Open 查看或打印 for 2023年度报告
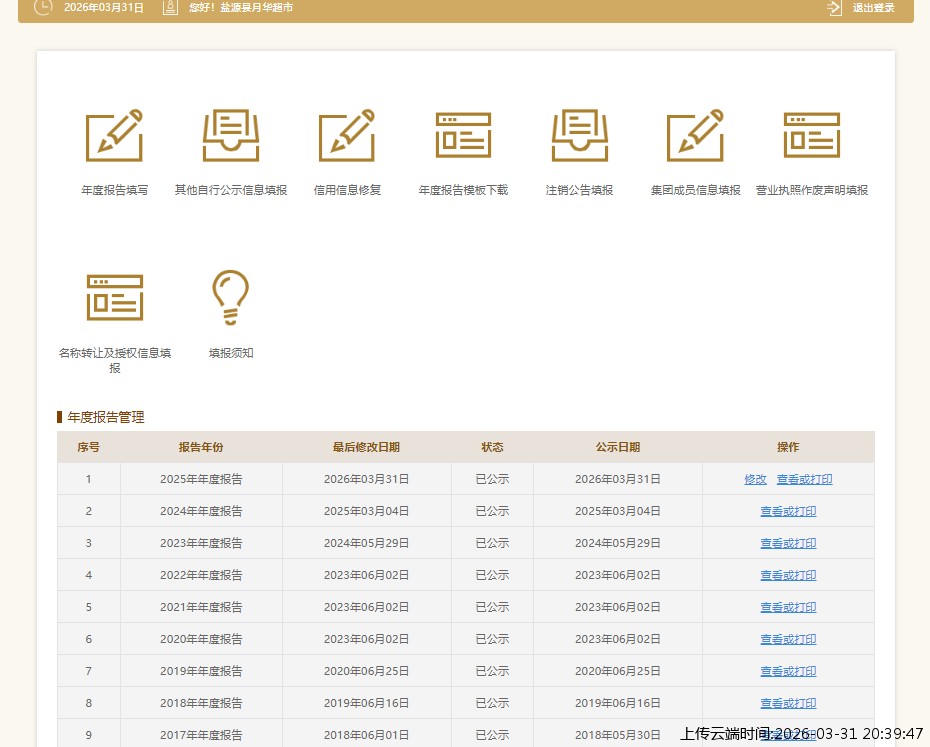This screenshot has height=747, width=930. point(788,543)
